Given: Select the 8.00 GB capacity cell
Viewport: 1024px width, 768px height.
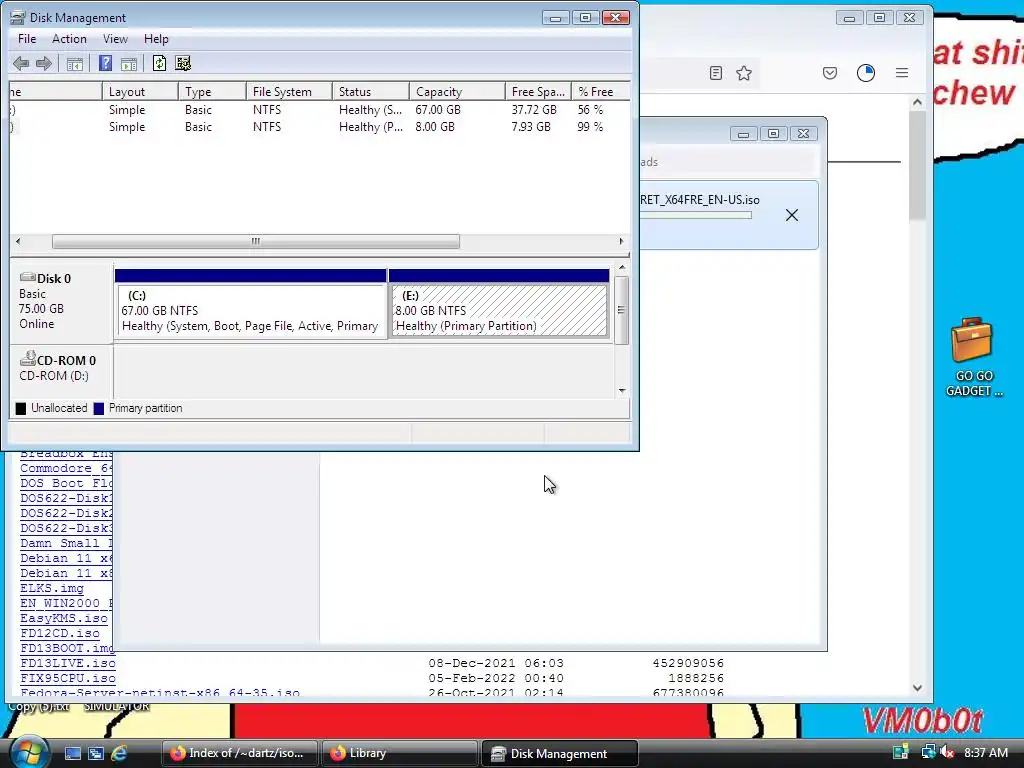Looking at the screenshot, I should [x=434, y=127].
